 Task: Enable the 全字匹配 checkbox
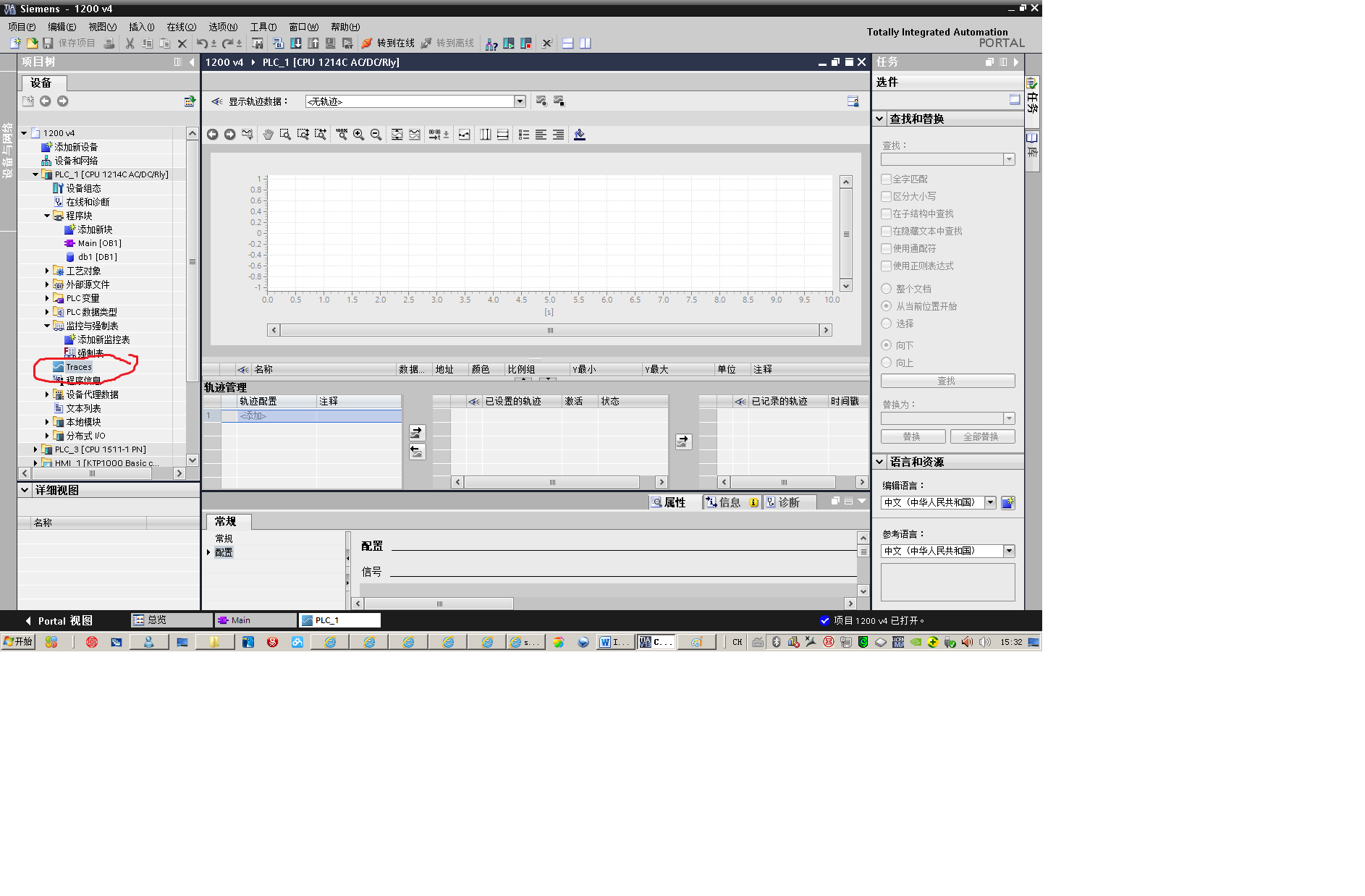[886, 179]
